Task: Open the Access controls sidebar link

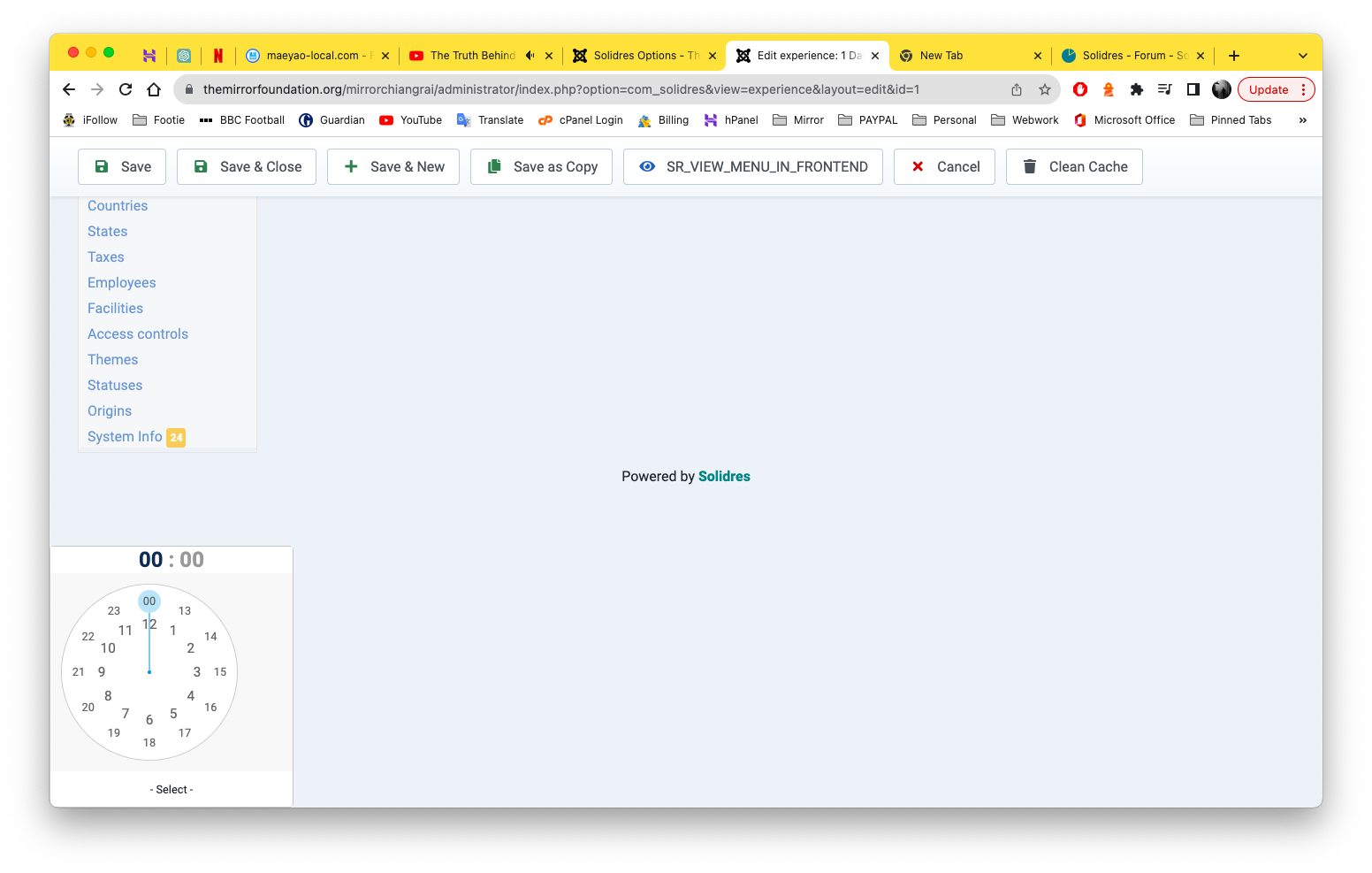Action: click(138, 333)
